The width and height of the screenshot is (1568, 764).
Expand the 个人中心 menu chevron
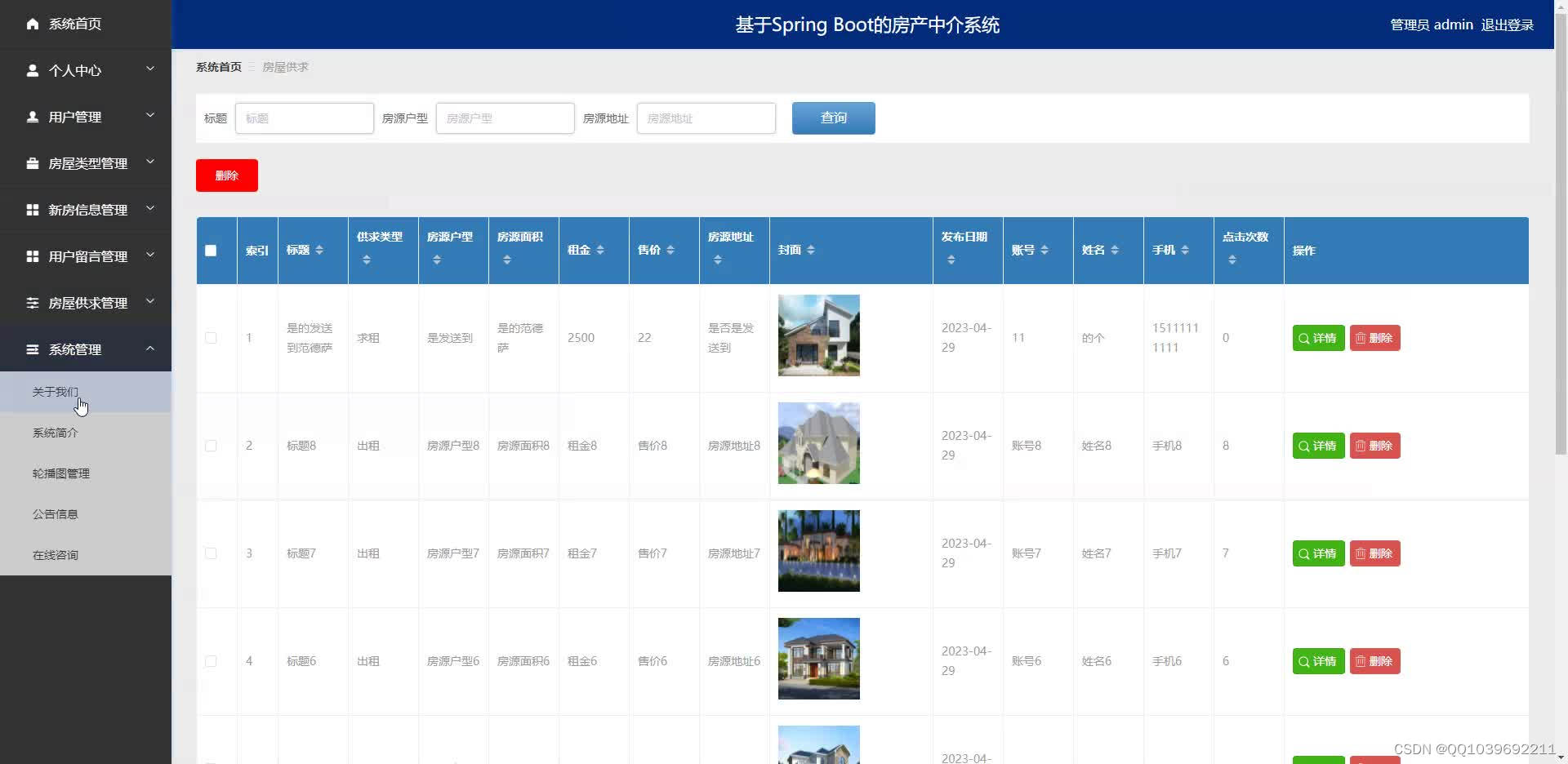150,69
